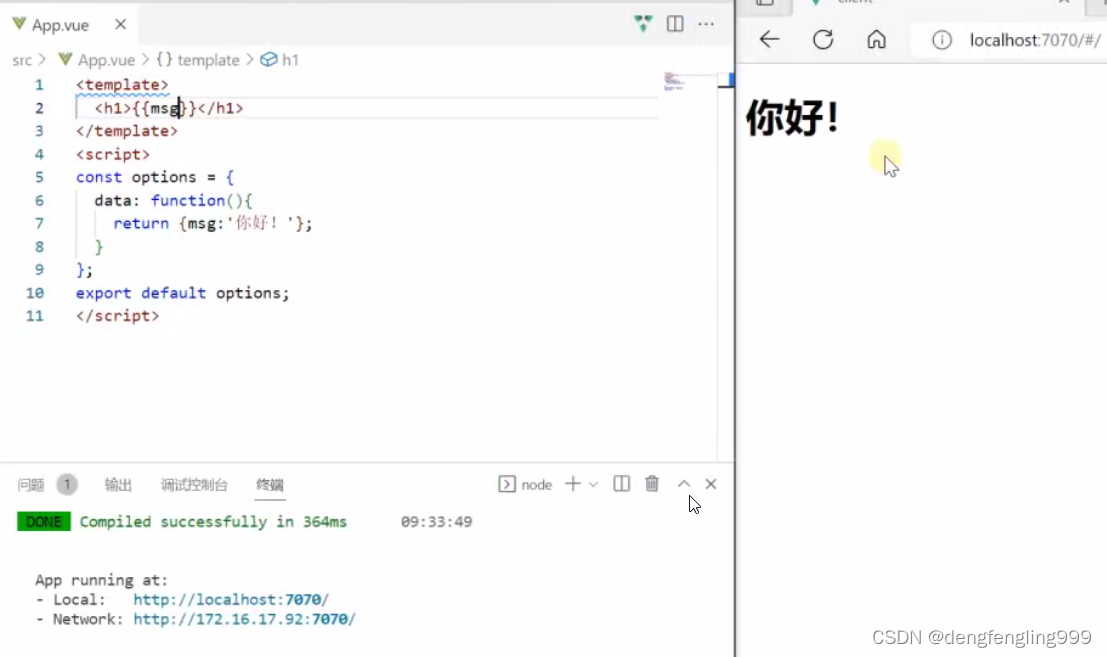
Task: Expand the new terminal launch profile dropdown
Action: (x=593, y=485)
